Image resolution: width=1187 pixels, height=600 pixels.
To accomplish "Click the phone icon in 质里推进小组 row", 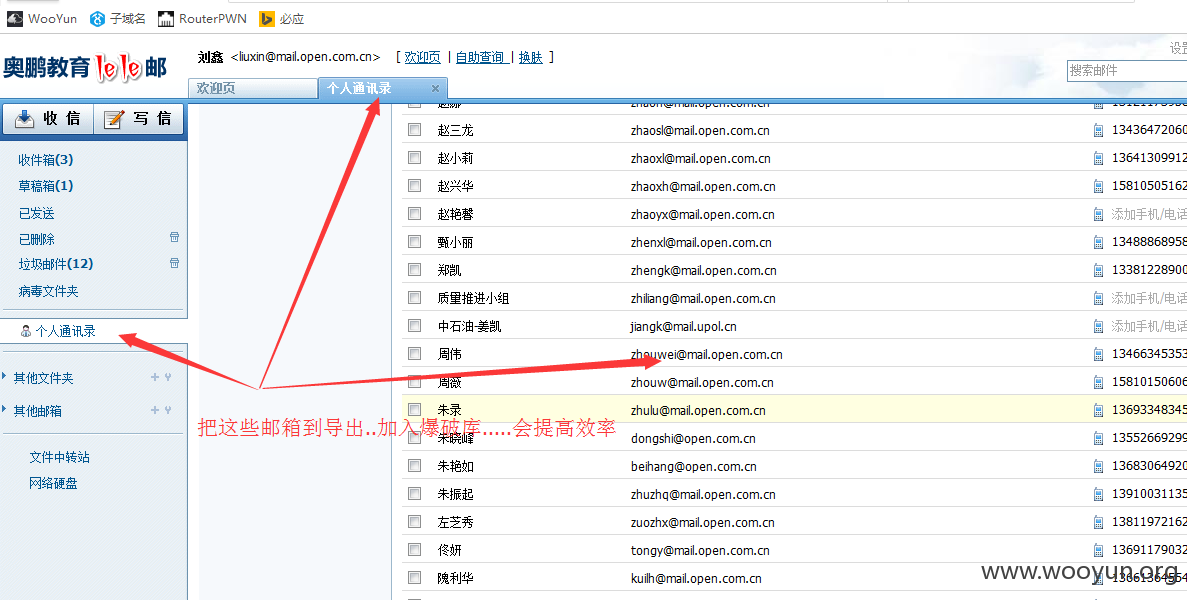I will pos(1098,298).
